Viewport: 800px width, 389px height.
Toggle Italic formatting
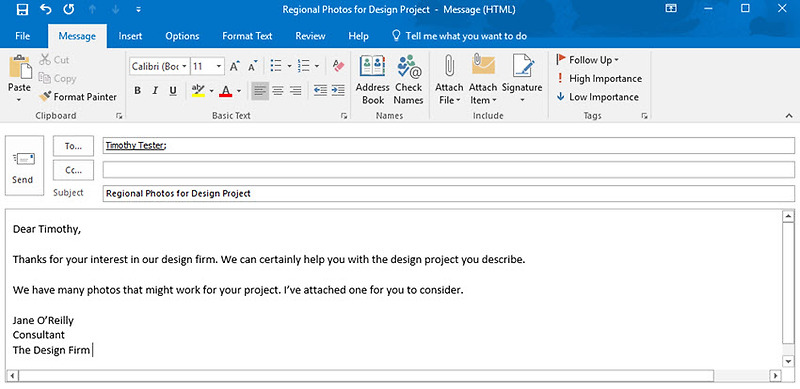pos(155,91)
